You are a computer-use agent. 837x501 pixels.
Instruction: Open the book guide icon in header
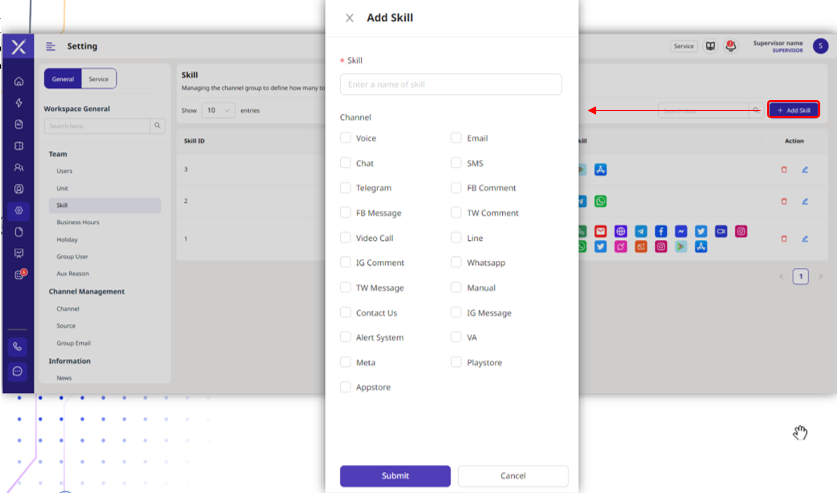point(710,46)
